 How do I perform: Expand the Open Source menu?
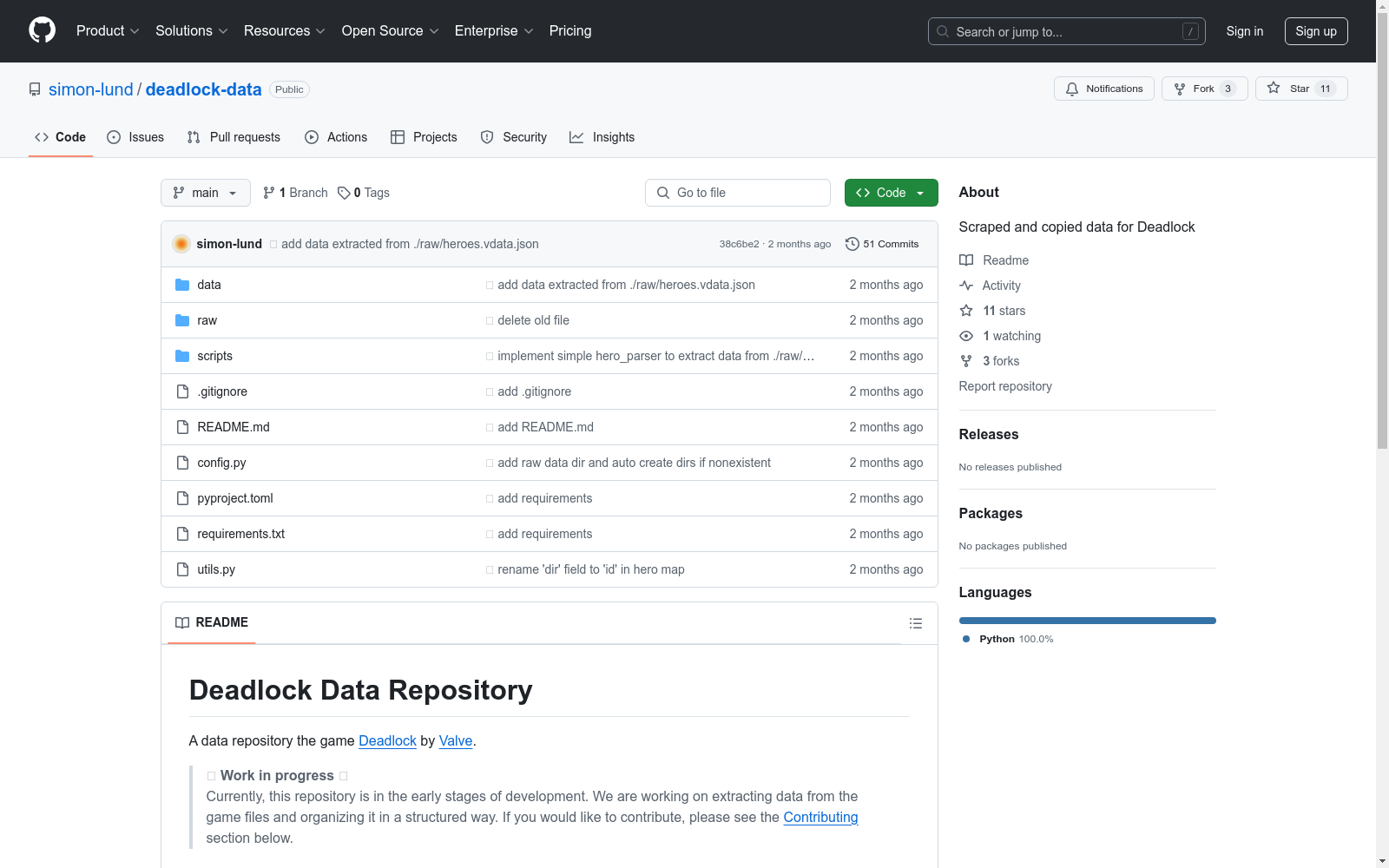[x=391, y=31]
